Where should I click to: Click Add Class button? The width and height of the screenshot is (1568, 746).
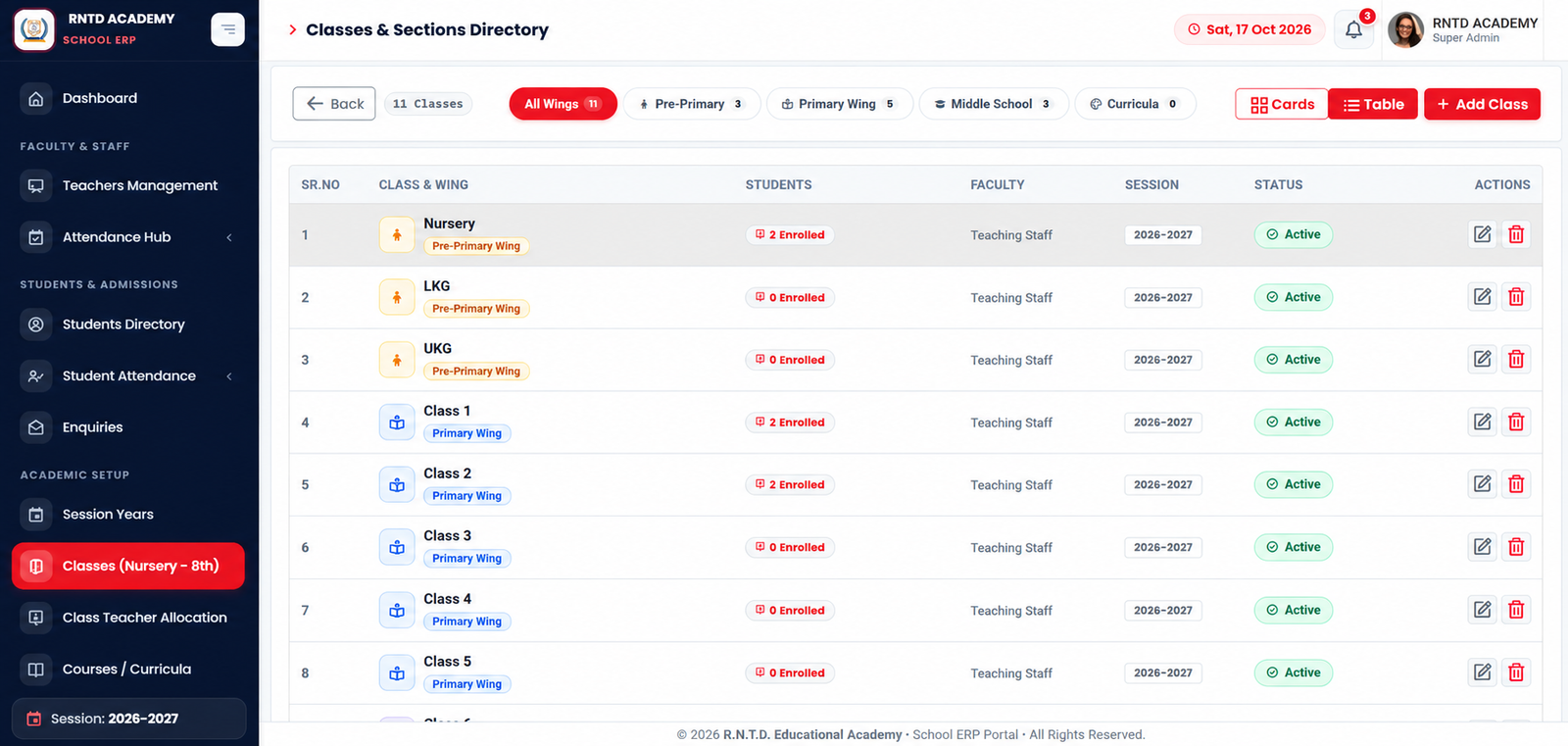(x=1482, y=104)
